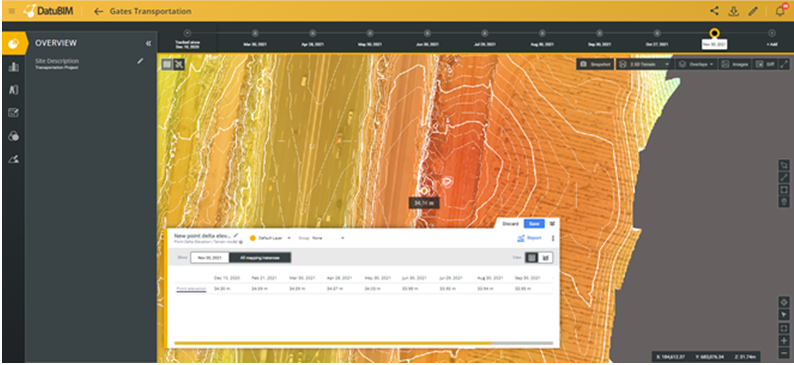Enter fullscreen map view

[x=784, y=64]
